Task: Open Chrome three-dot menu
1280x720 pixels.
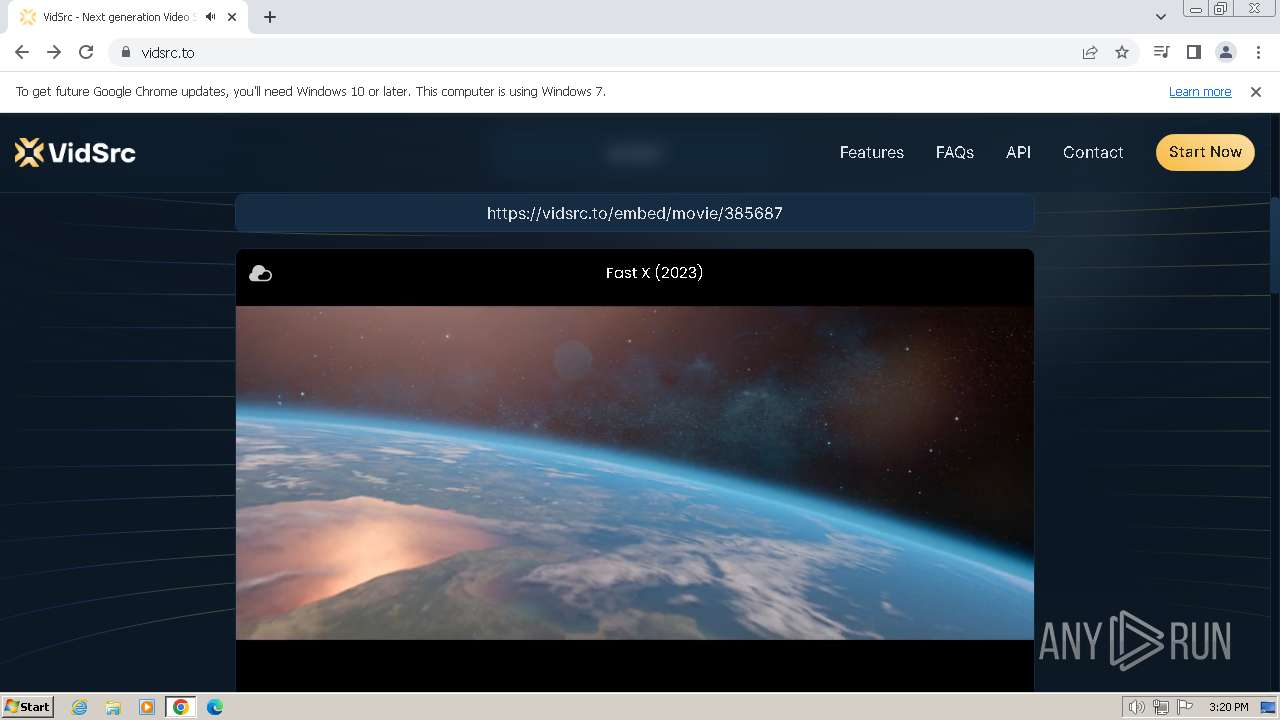Action: (x=1258, y=52)
